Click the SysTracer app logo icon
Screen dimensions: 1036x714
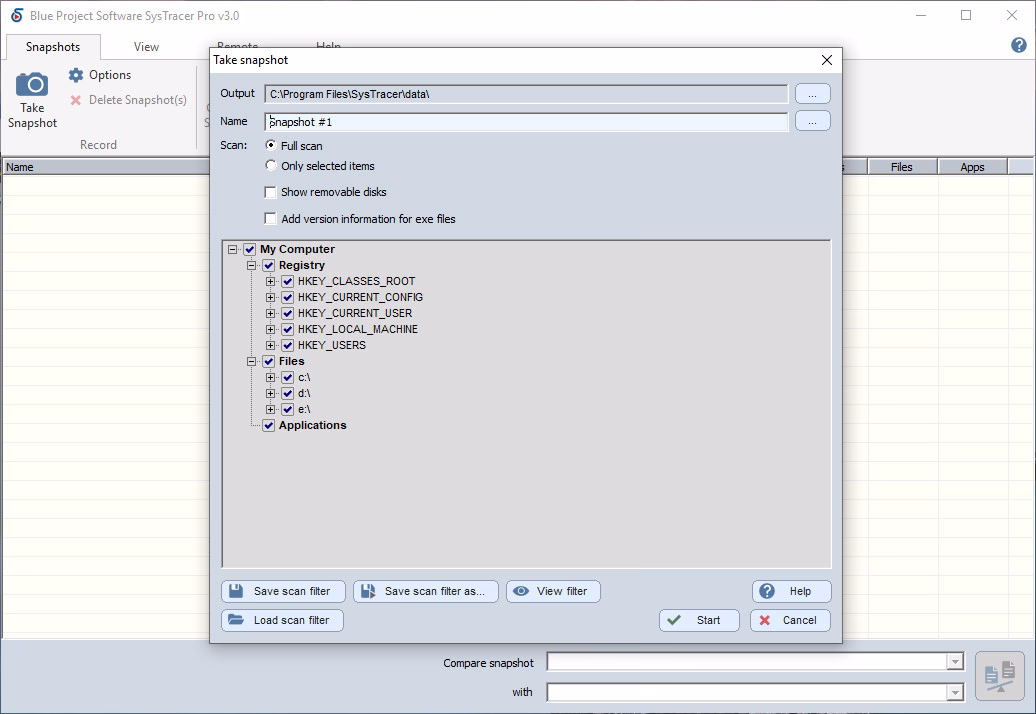tap(17, 15)
